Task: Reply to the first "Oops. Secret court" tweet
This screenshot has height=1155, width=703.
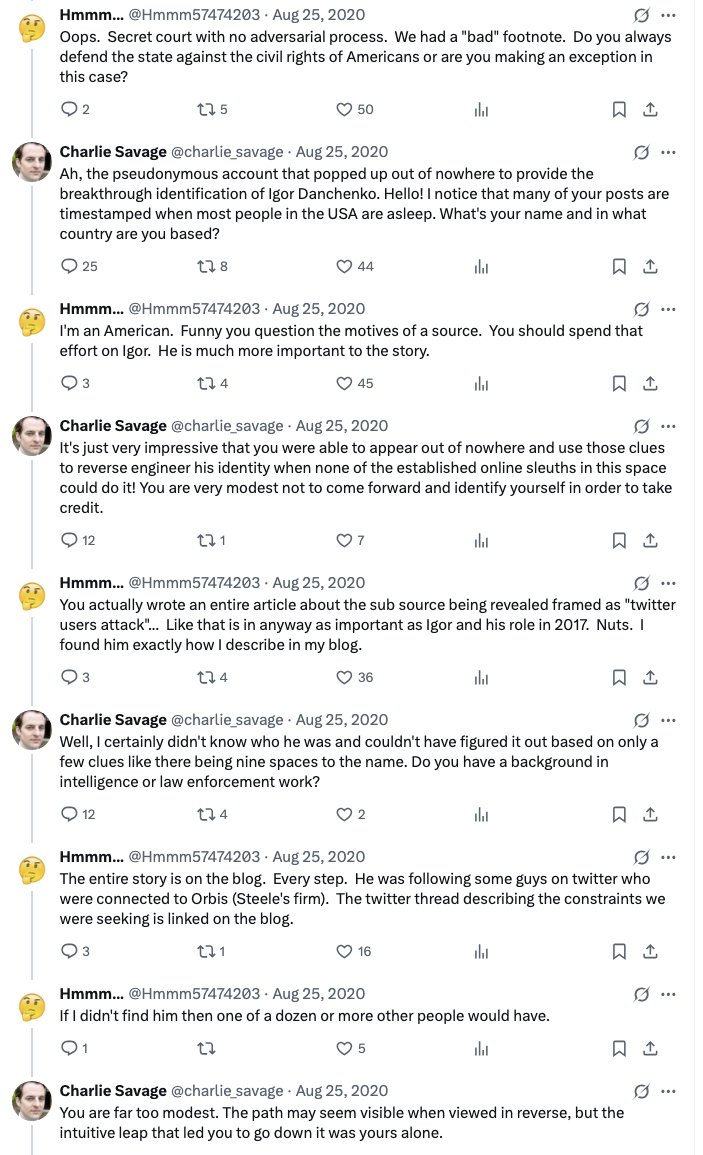Action: pos(69,110)
